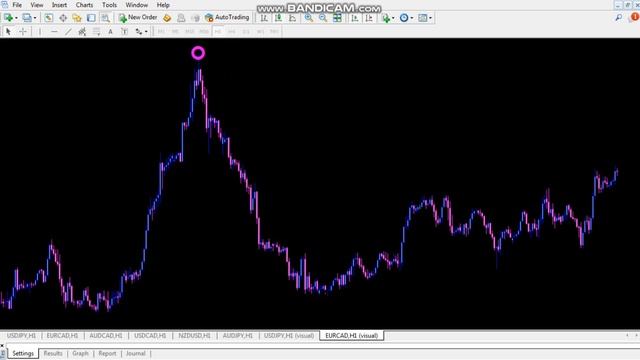Click the New Order button
This screenshot has height=360, width=640.
(x=138, y=18)
